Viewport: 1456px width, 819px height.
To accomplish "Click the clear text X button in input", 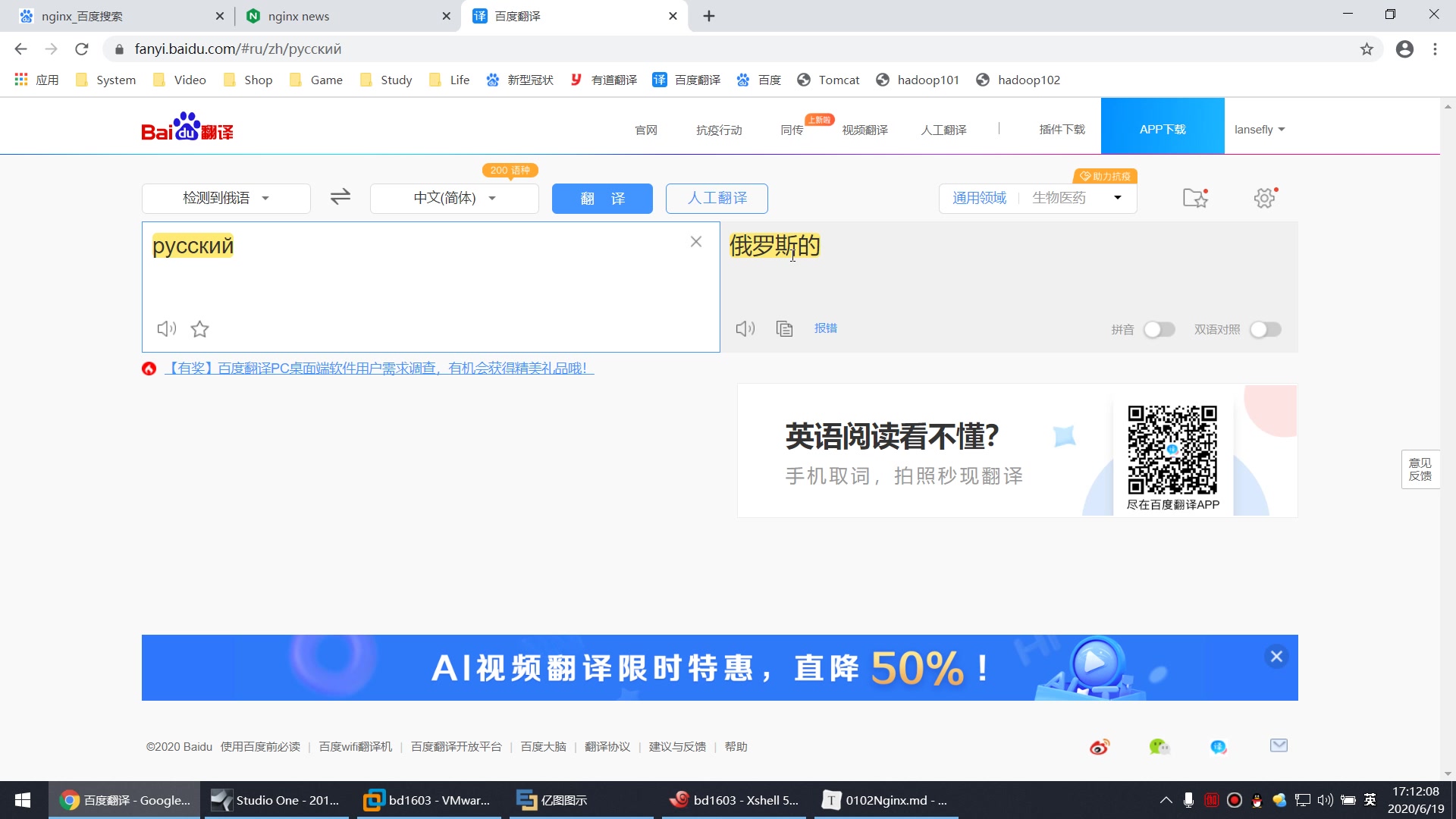I will 698,241.
